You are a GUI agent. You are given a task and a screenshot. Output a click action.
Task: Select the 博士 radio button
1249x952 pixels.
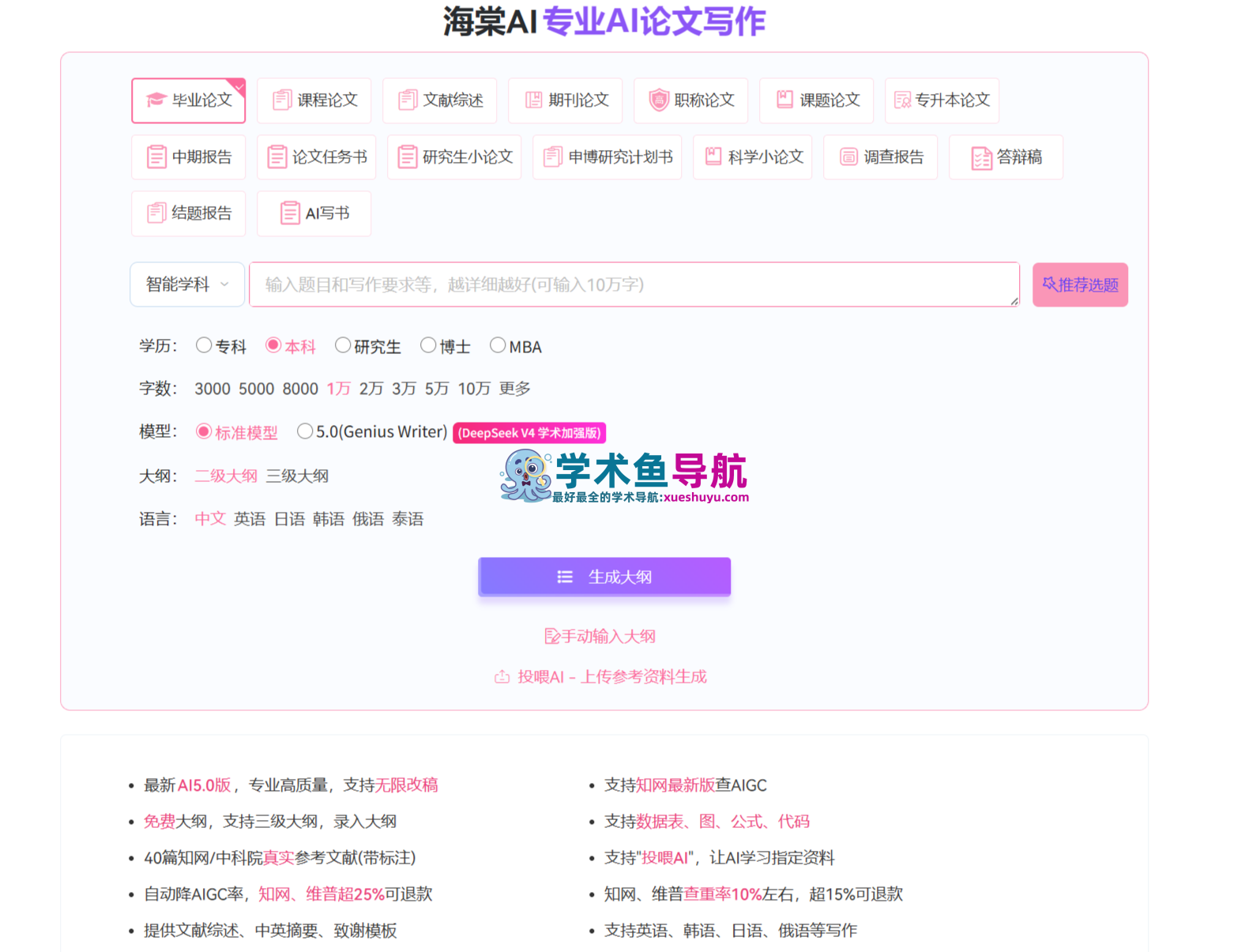(428, 345)
